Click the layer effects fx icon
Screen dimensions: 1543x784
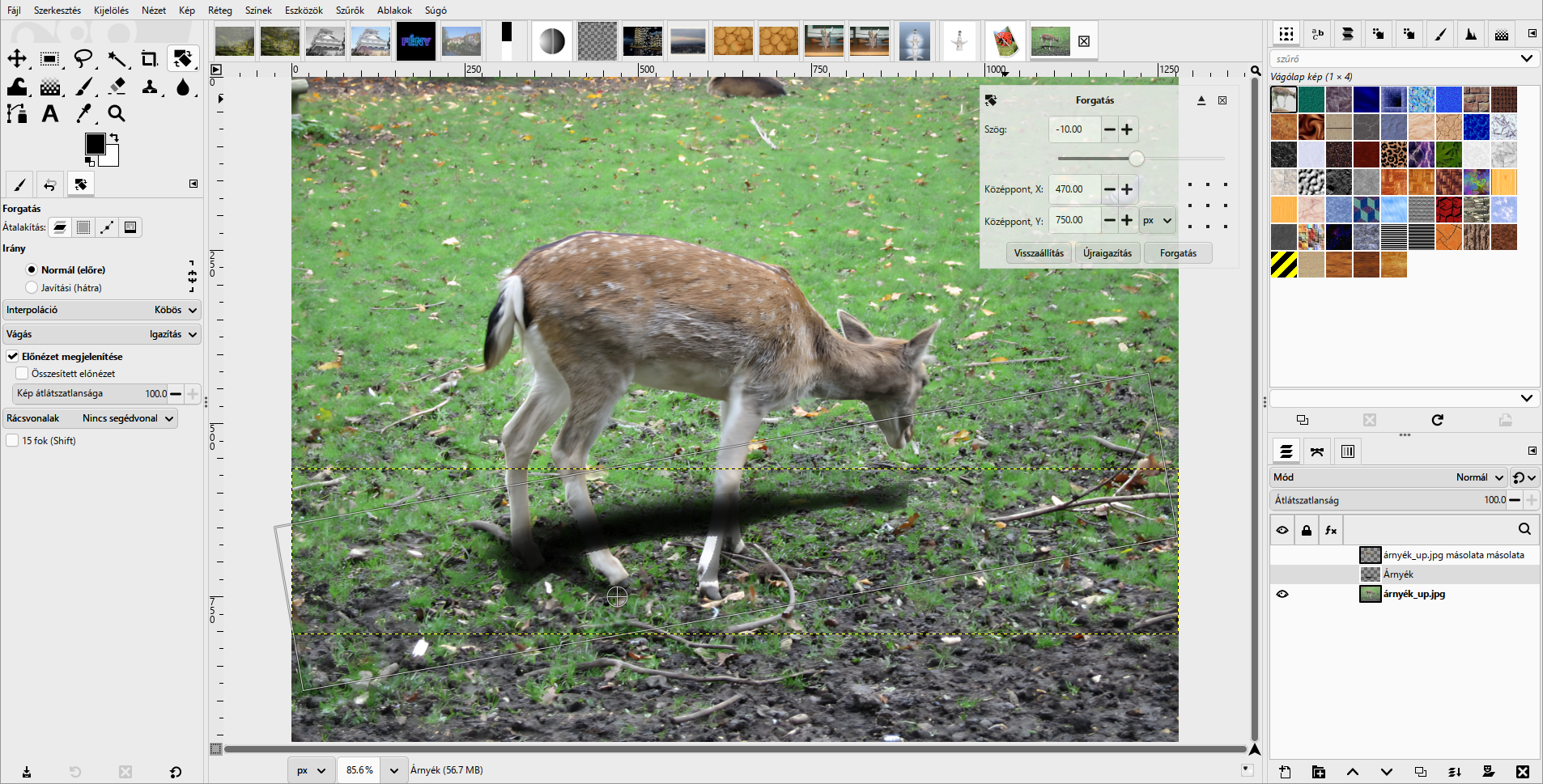[1331, 530]
